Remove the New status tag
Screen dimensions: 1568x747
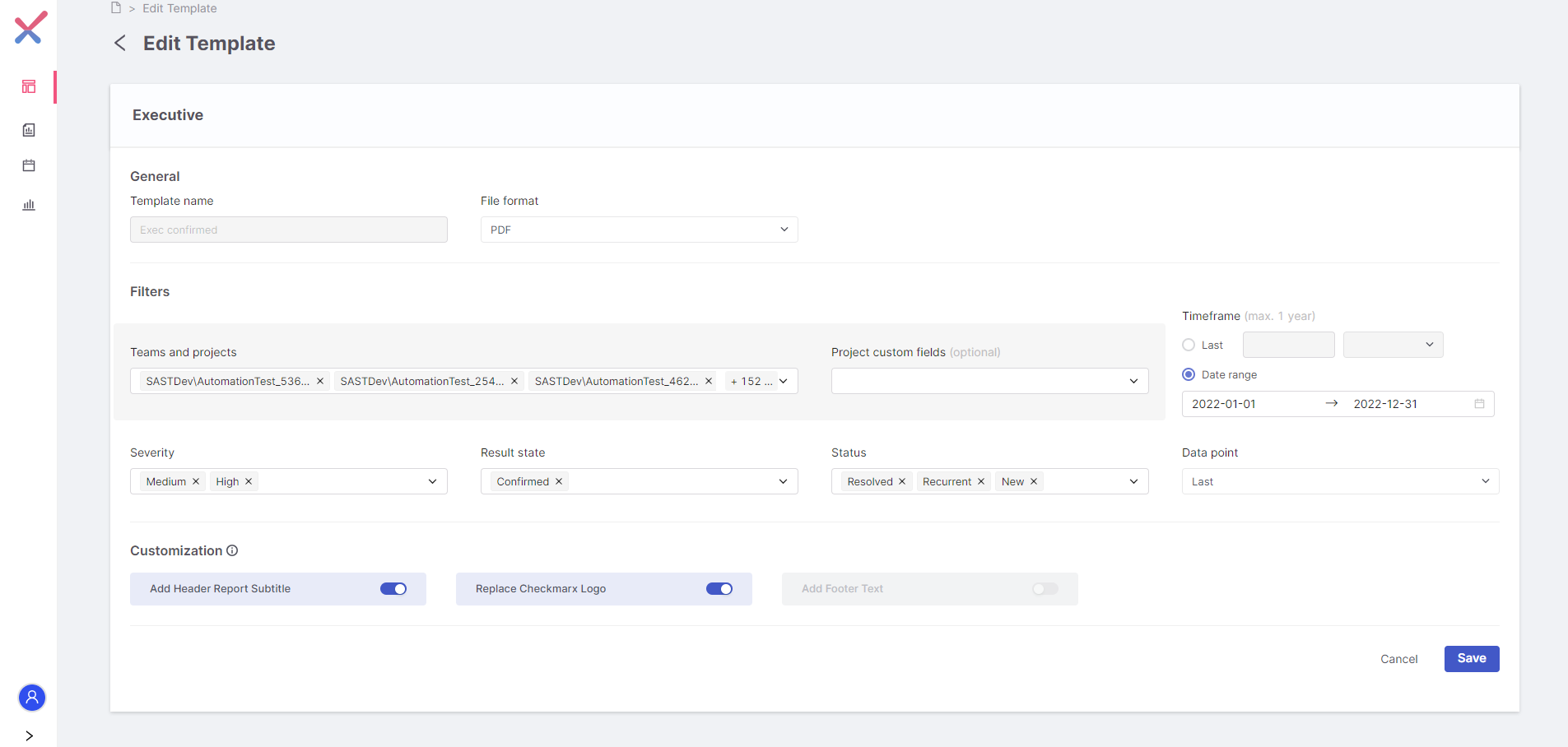click(x=1034, y=481)
